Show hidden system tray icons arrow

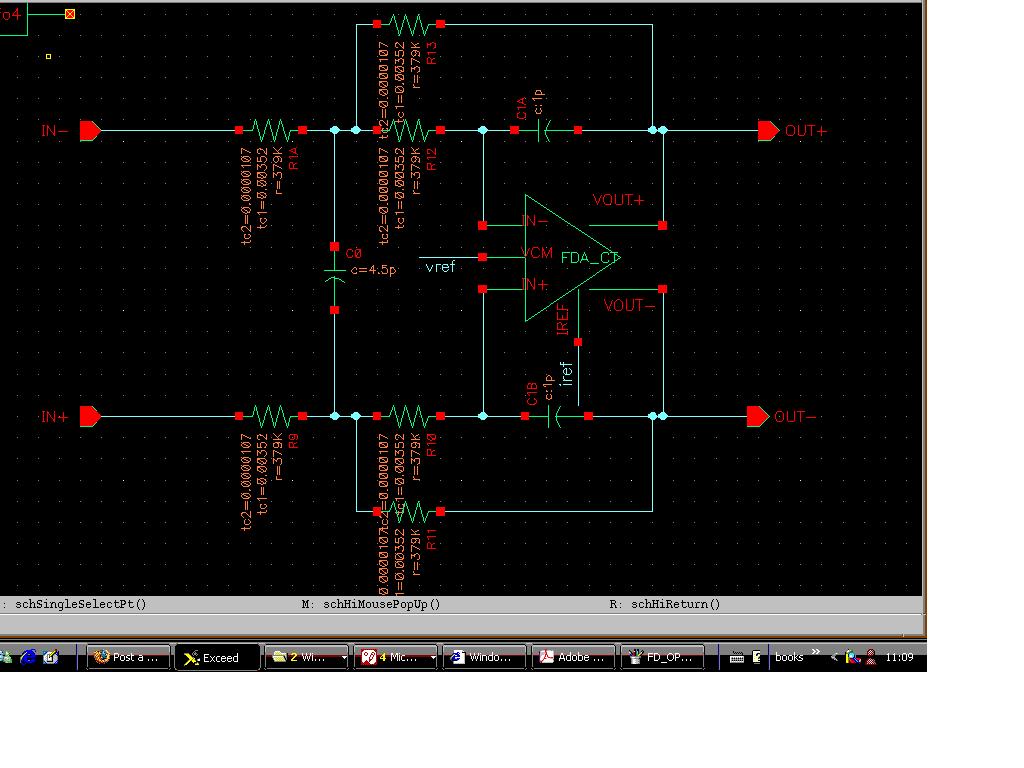(x=834, y=658)
